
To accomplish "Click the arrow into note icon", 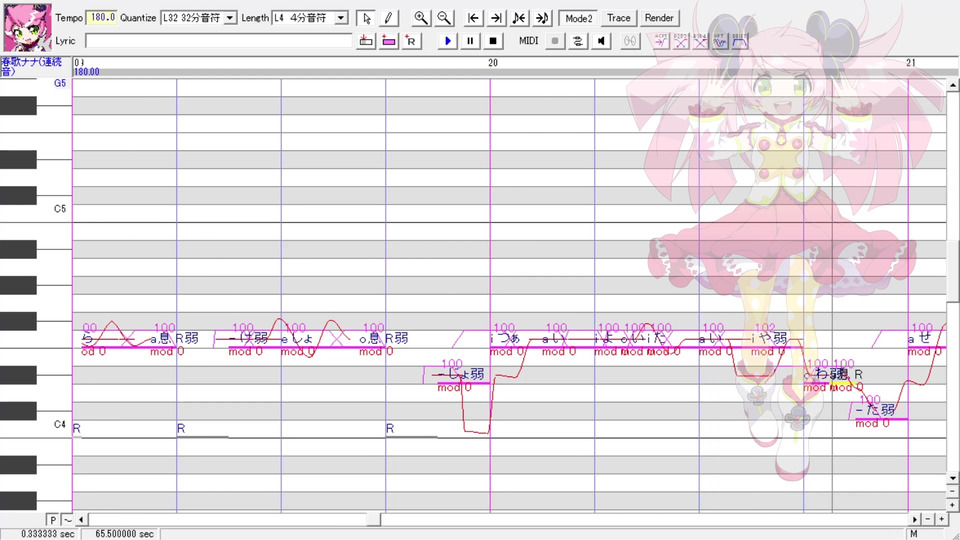I will [x=542, y=18].
